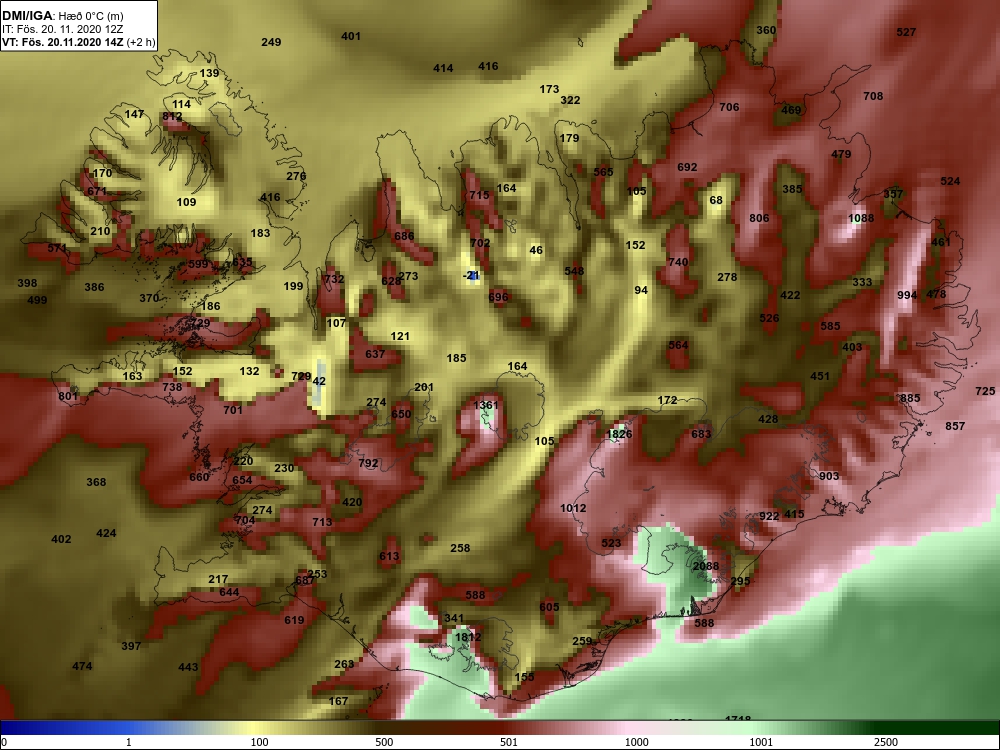Click the map value 1361
The width and height of the screenshot is (1000, 750).
point(486,405)
